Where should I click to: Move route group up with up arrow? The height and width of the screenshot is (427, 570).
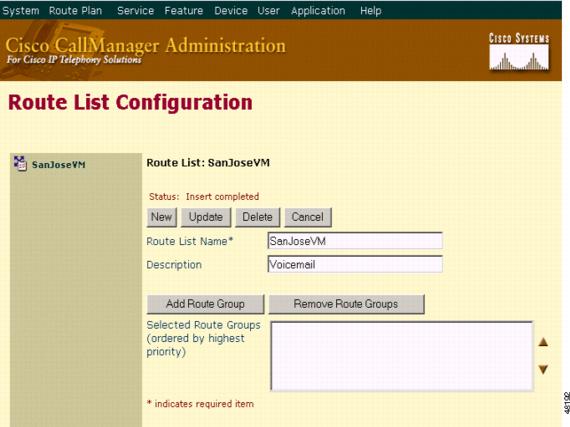click(543, 342)
